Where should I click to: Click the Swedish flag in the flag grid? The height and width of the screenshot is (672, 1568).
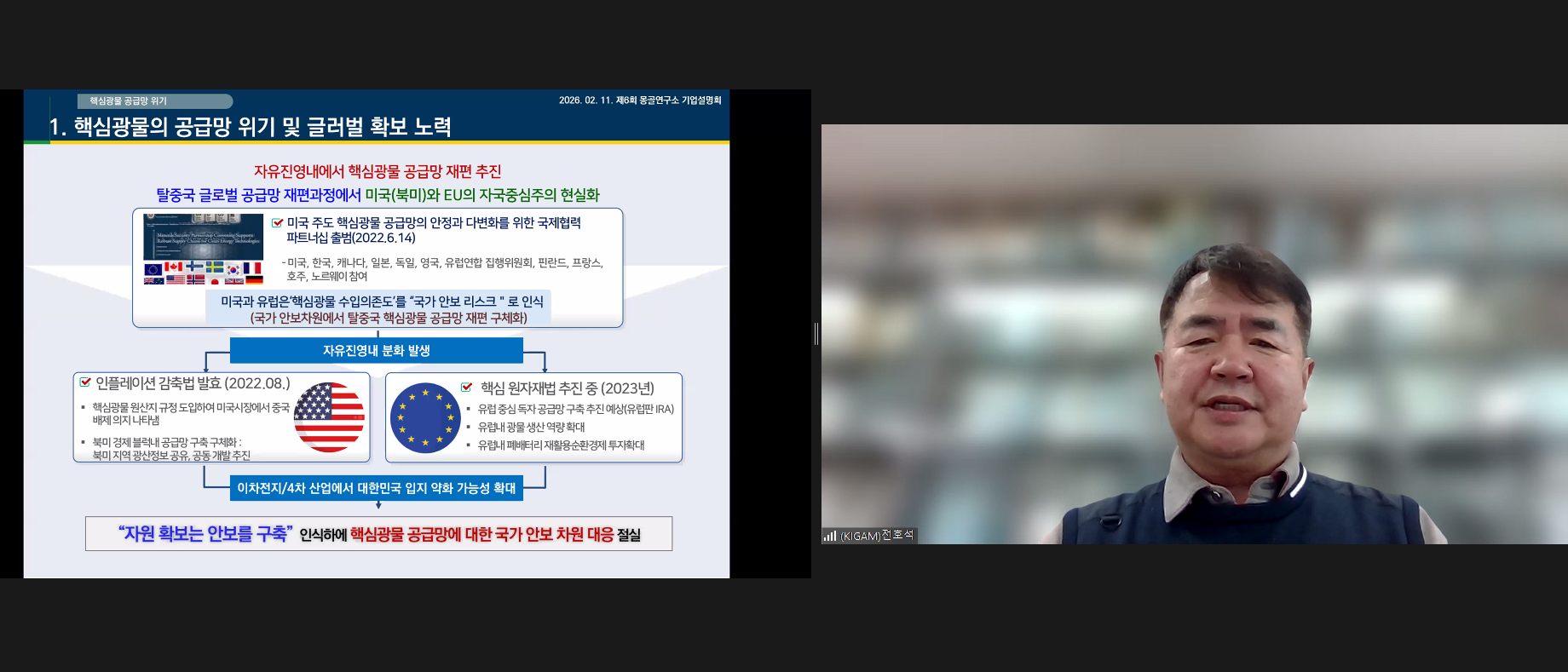coord(214,267)
